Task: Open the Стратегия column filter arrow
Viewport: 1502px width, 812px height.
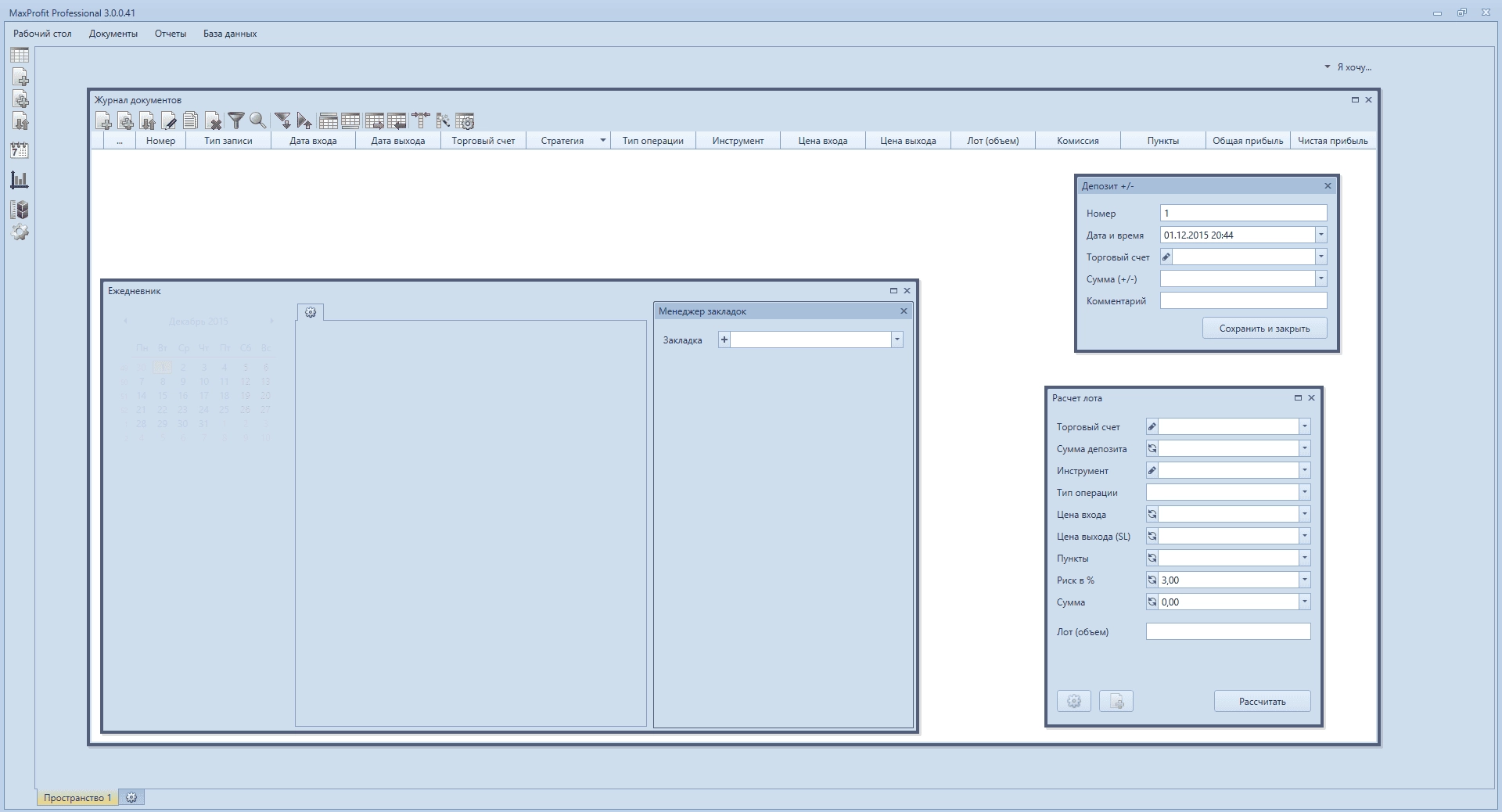Action: click(x=603, y=141)
